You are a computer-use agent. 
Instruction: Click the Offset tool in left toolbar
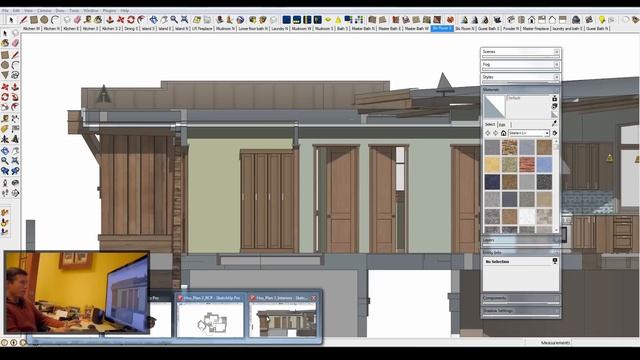[15, 107]
